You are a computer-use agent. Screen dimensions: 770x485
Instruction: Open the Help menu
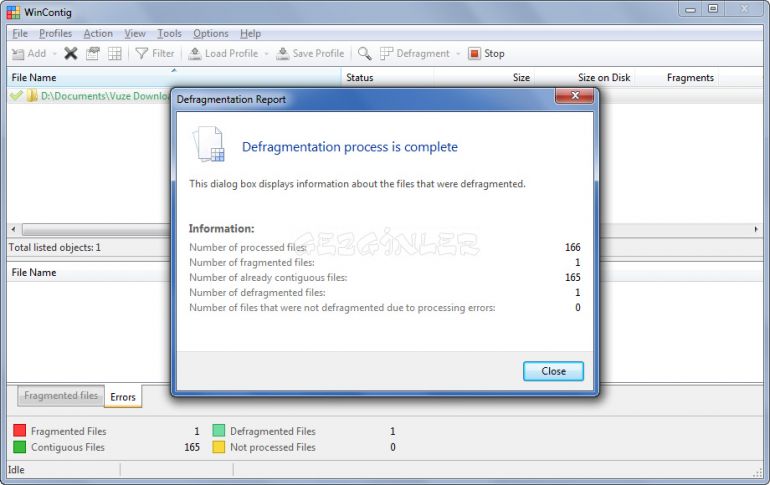[x=250, y=33]
